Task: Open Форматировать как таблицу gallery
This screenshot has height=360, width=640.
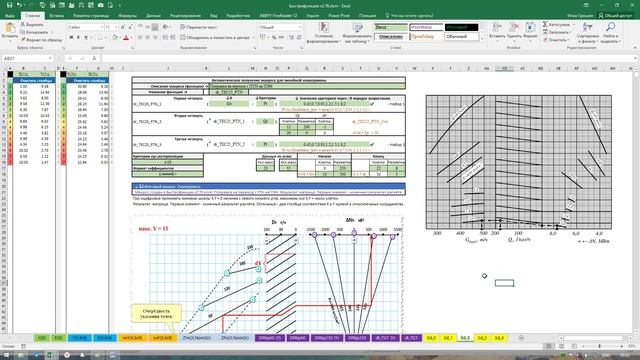Action: 357,33
